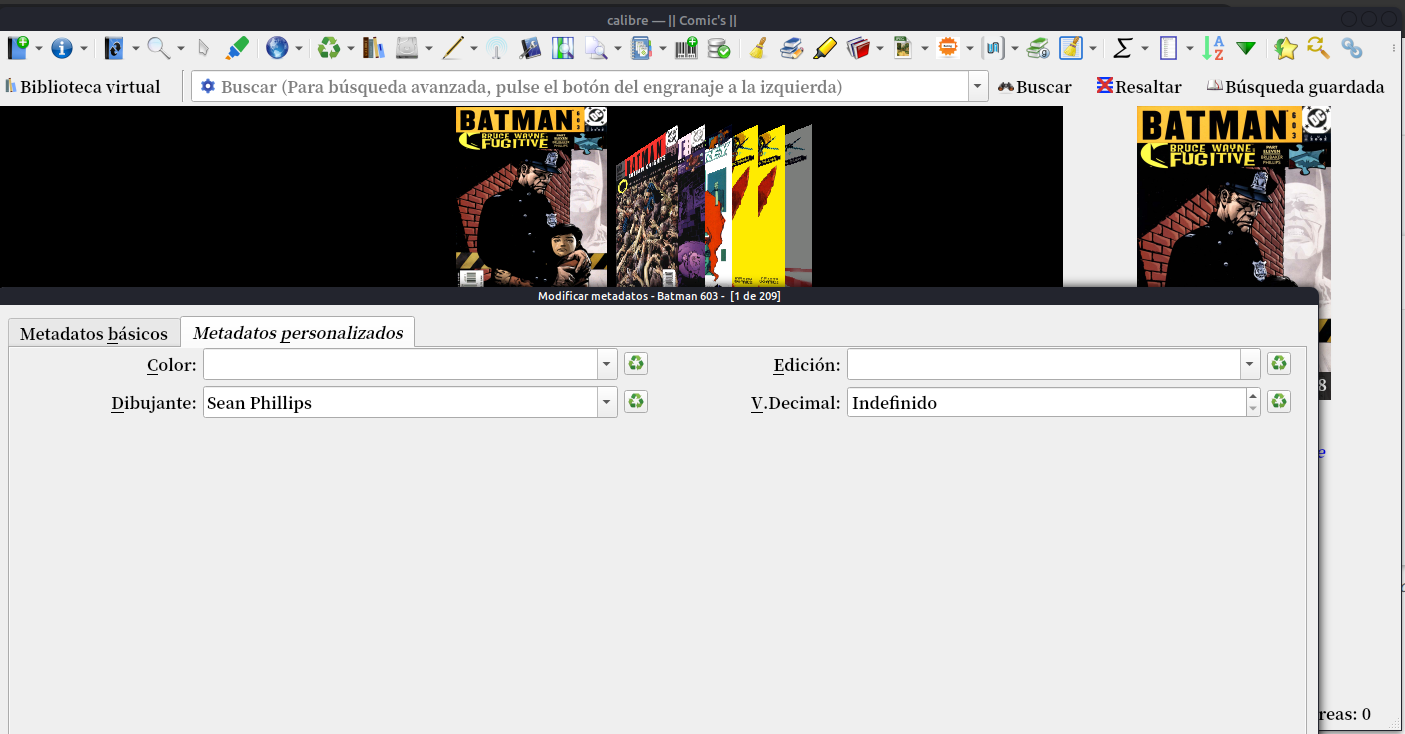
Task: Click the Dibujante field showing Sean Phillips
Action: click(x=401, y=403)
